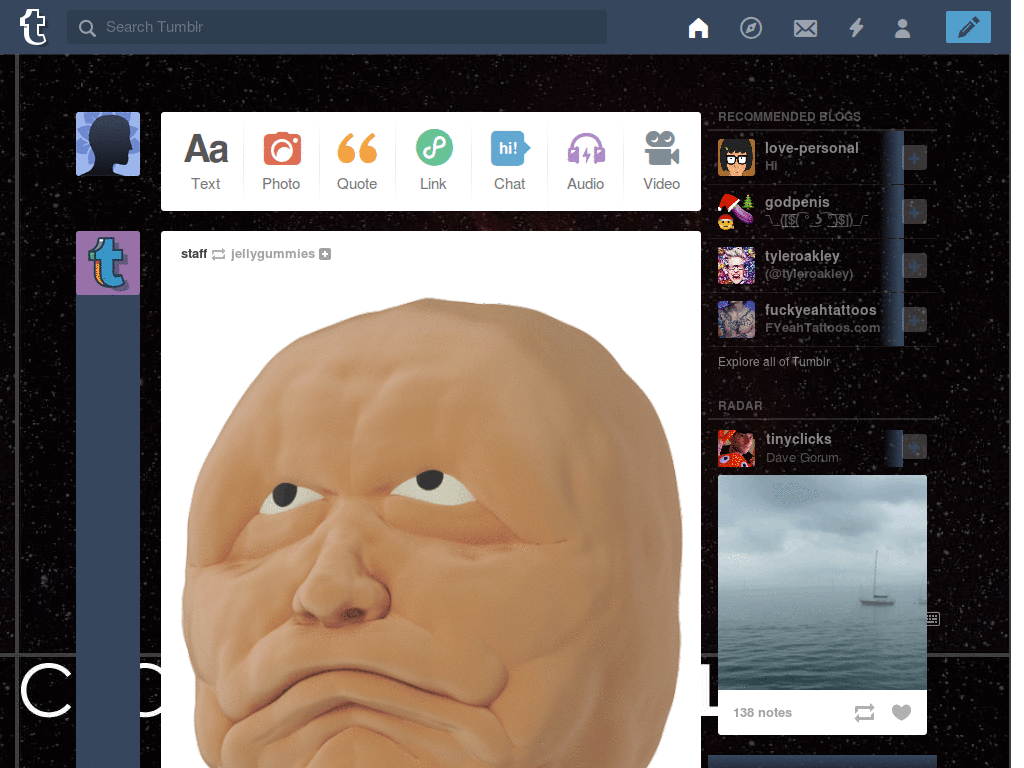Image resolution: width=1024 pixels, height=768 pixels.
Task: Open Activity lightning bolt icon
Action: pyautogui.click(x=856, y=27)
